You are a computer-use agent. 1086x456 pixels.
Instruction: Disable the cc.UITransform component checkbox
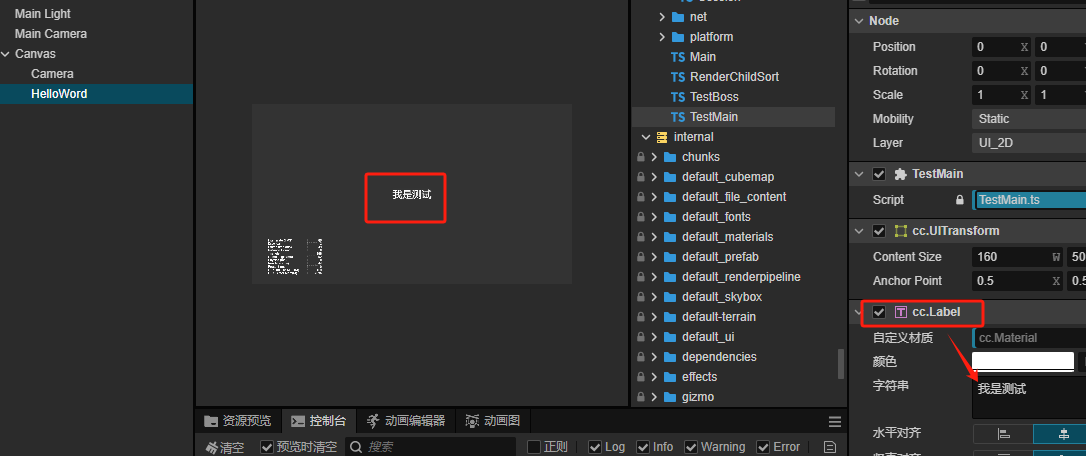(879, 231)
